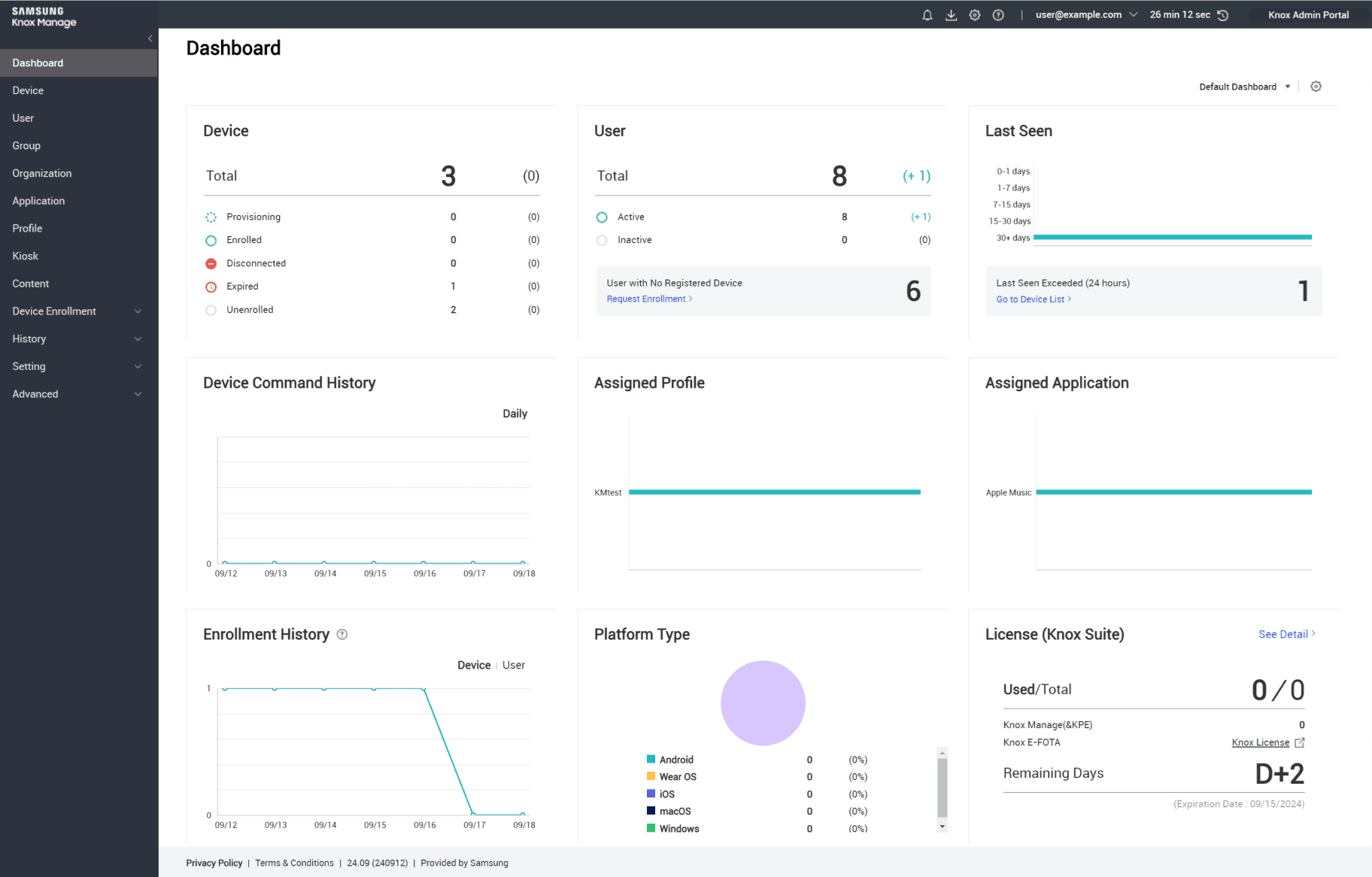The image size is (1372, 877).
Task: Open the settings gear in top bar
Action: point(975,15)
